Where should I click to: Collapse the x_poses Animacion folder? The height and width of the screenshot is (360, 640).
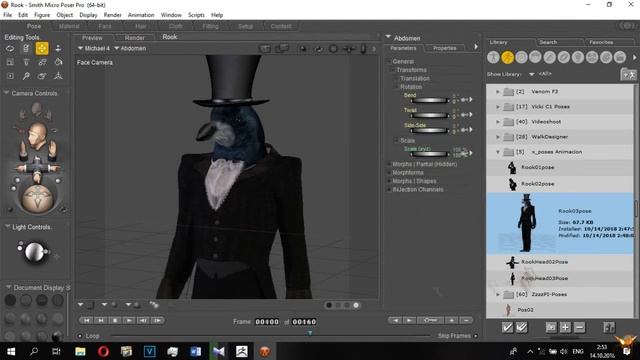[x=498, y=152]
